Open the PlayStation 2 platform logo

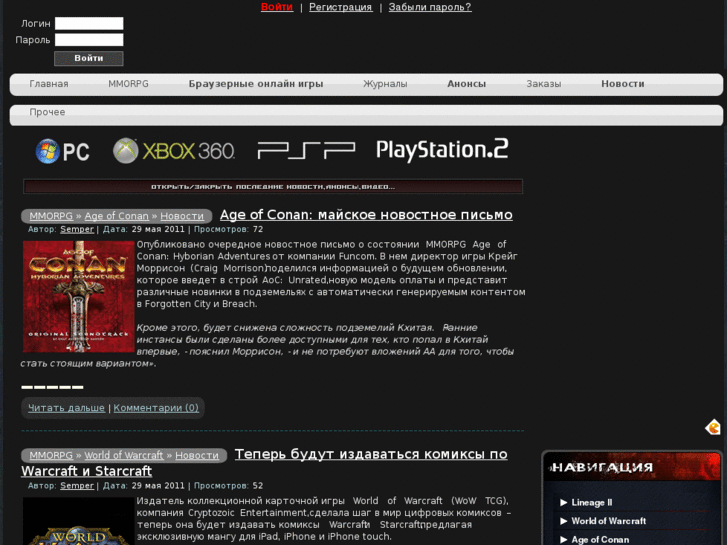(442, 150)
